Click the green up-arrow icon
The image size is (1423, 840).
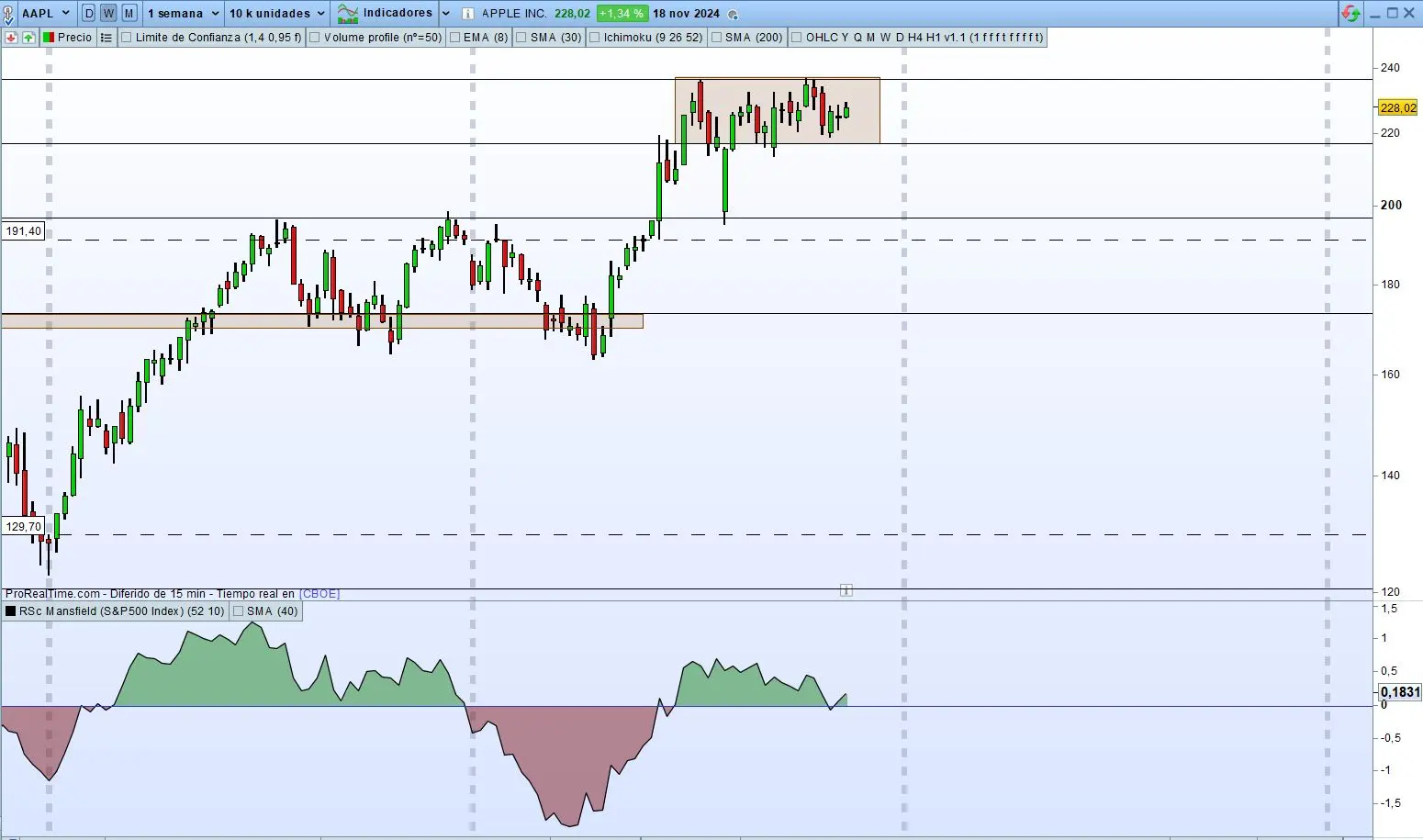(28, 38)
